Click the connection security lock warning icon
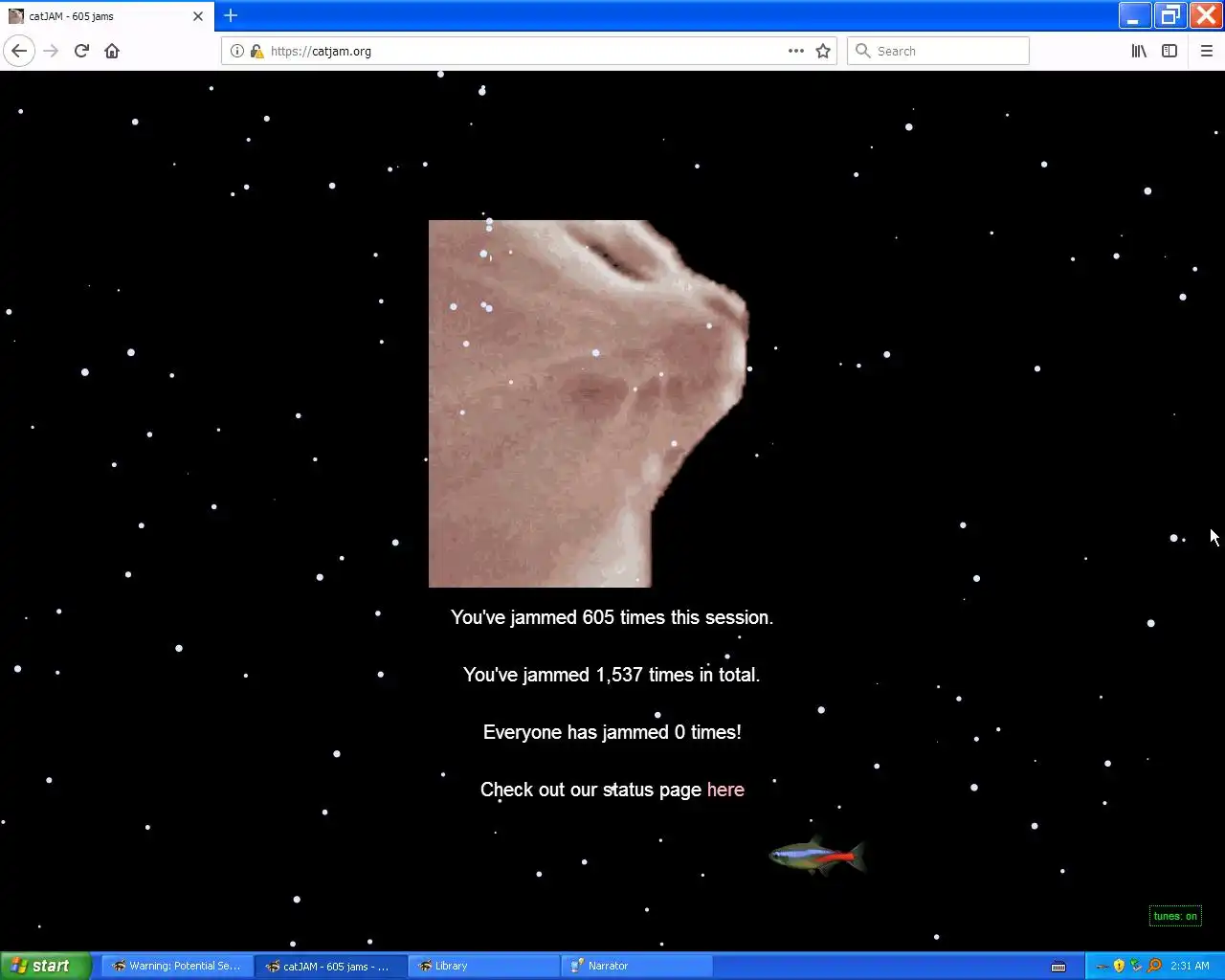 pos(256,51)
